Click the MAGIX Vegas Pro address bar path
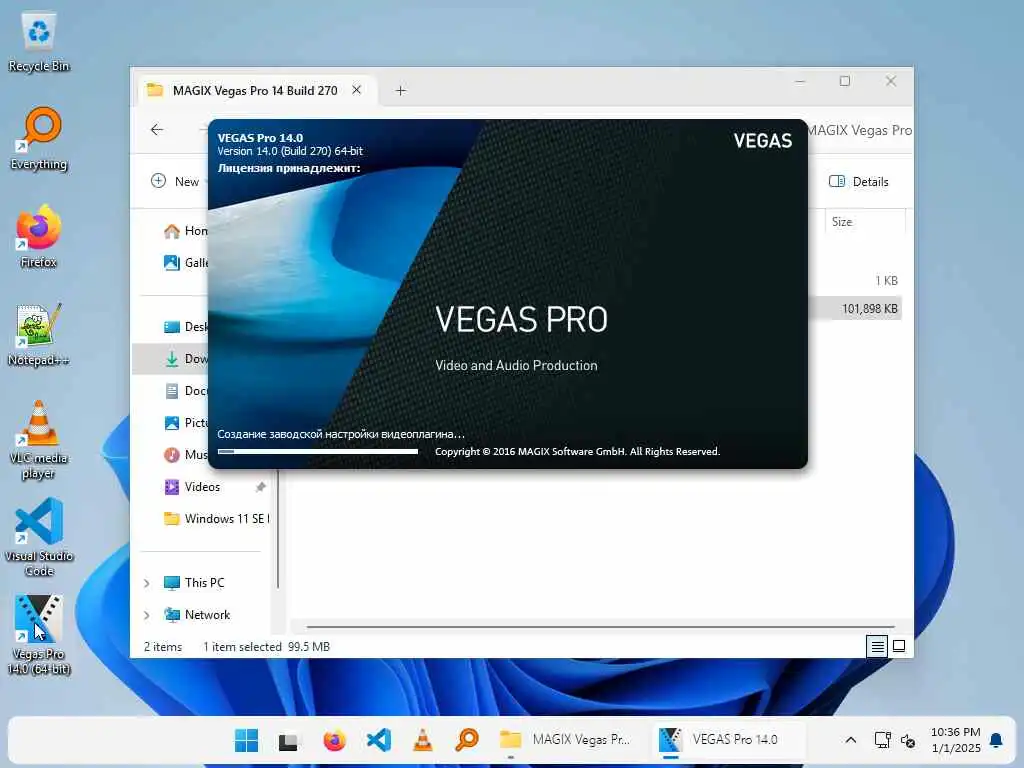1024x768 pixels. pyautogui.click(x=859, y=130)
